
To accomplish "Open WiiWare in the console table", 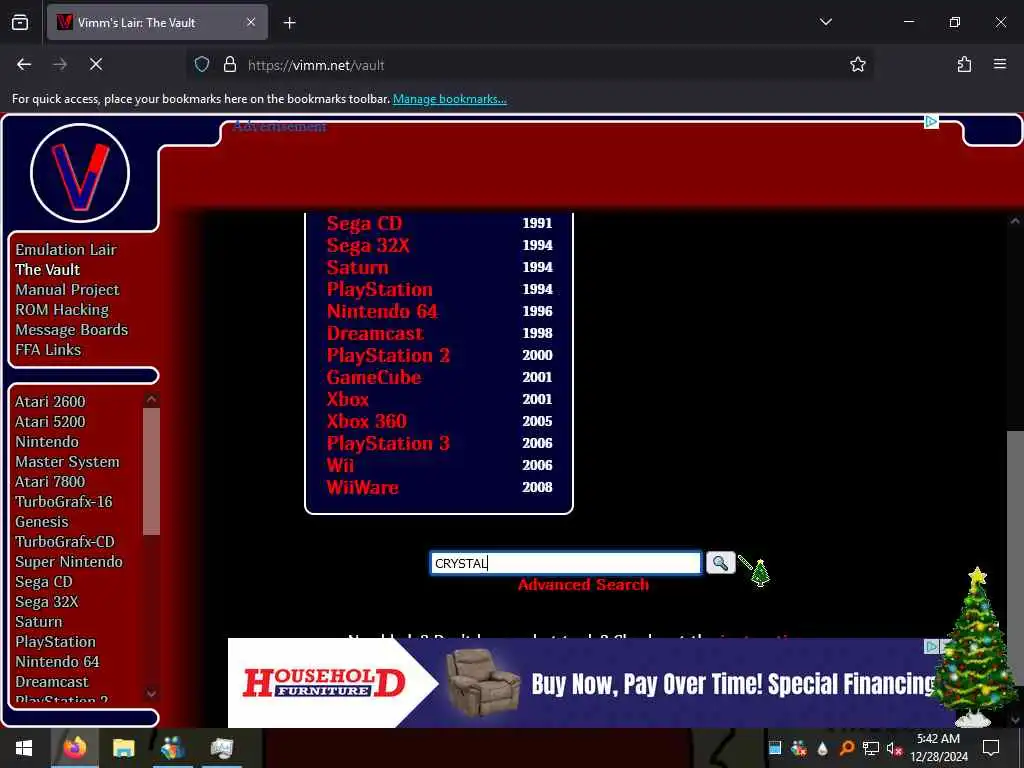I will pyautogui.click(x=362, y=487).
